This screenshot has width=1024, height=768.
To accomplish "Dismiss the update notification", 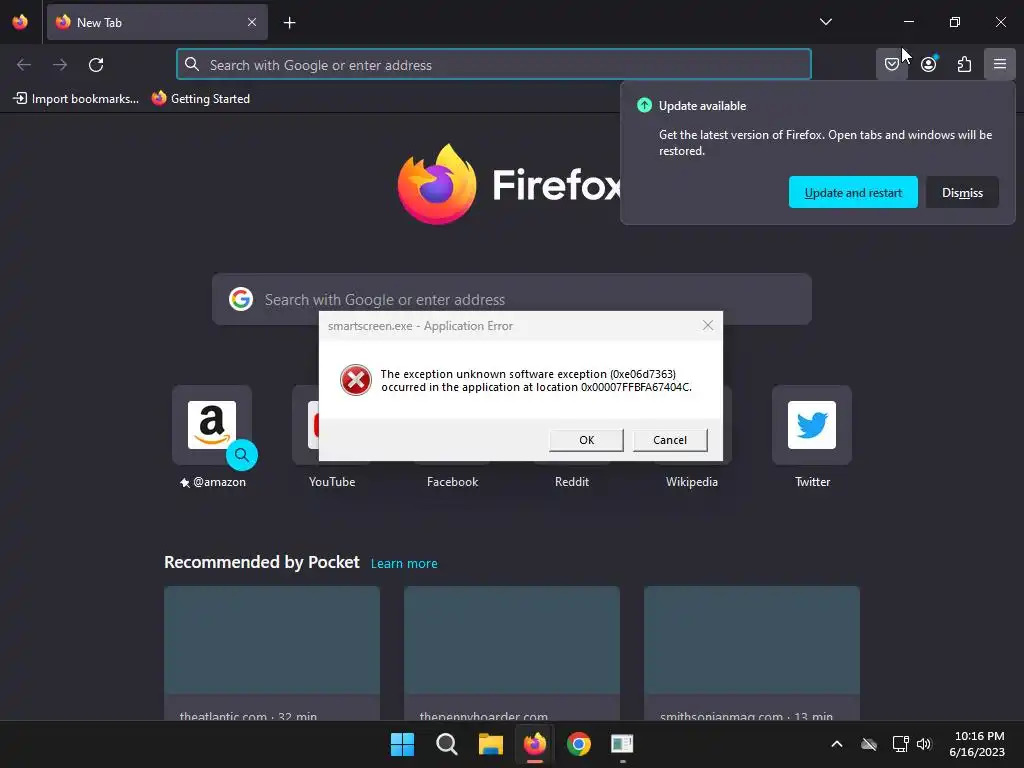I will click(962, 193).
